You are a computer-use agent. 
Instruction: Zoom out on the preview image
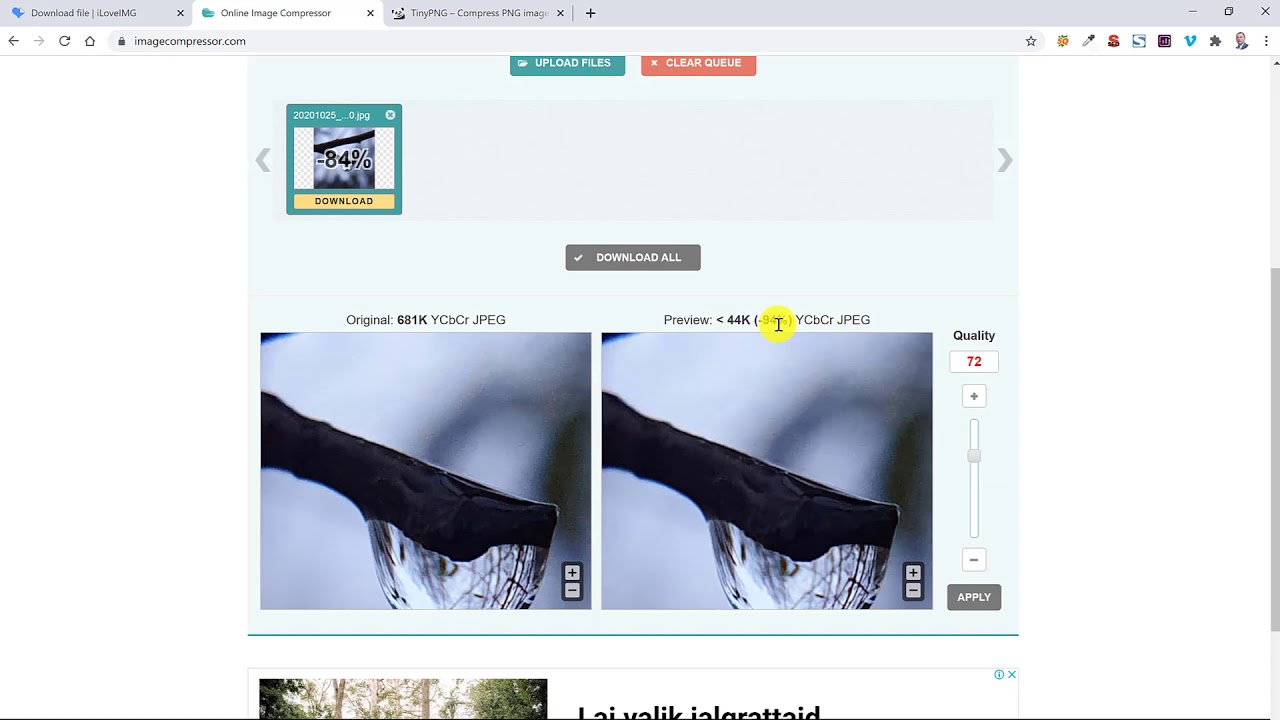coord(913,591)
